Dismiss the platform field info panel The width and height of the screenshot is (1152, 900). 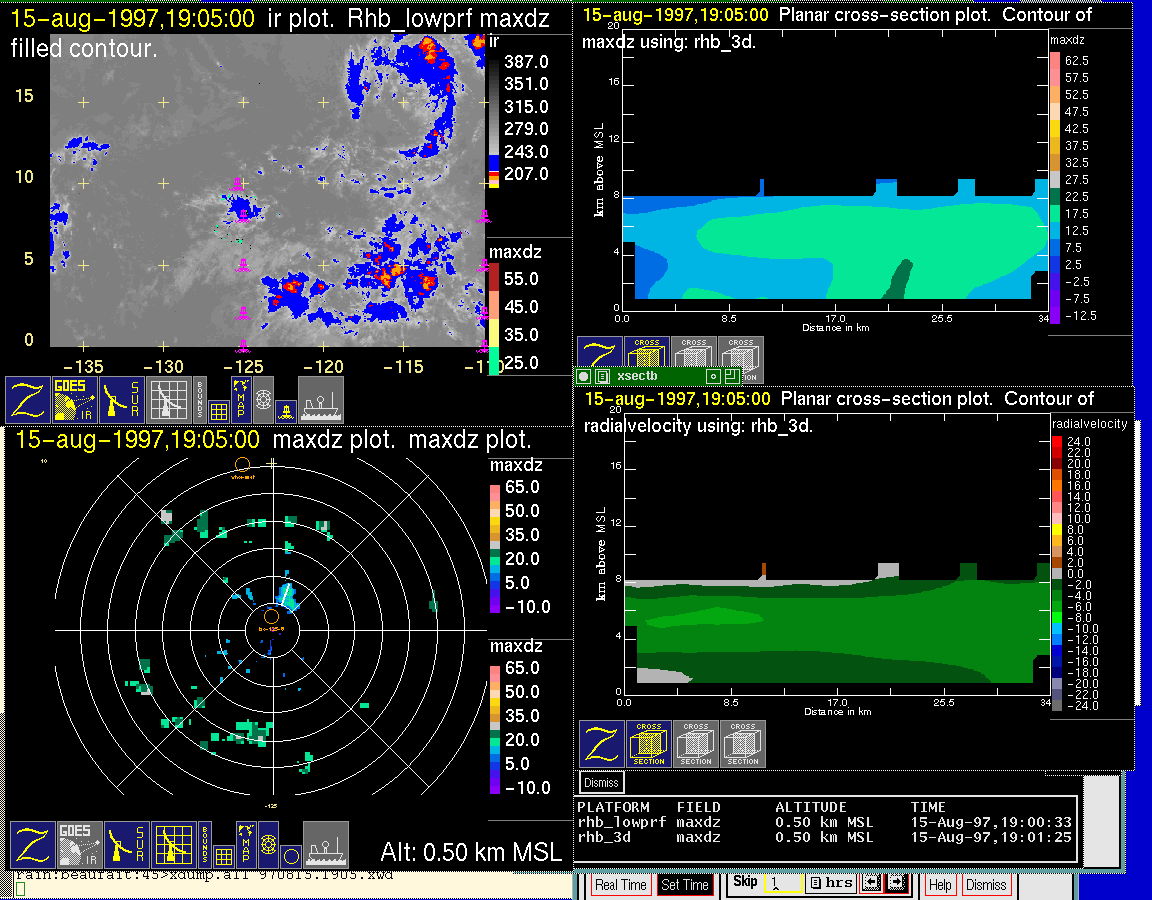pos(601,782)
